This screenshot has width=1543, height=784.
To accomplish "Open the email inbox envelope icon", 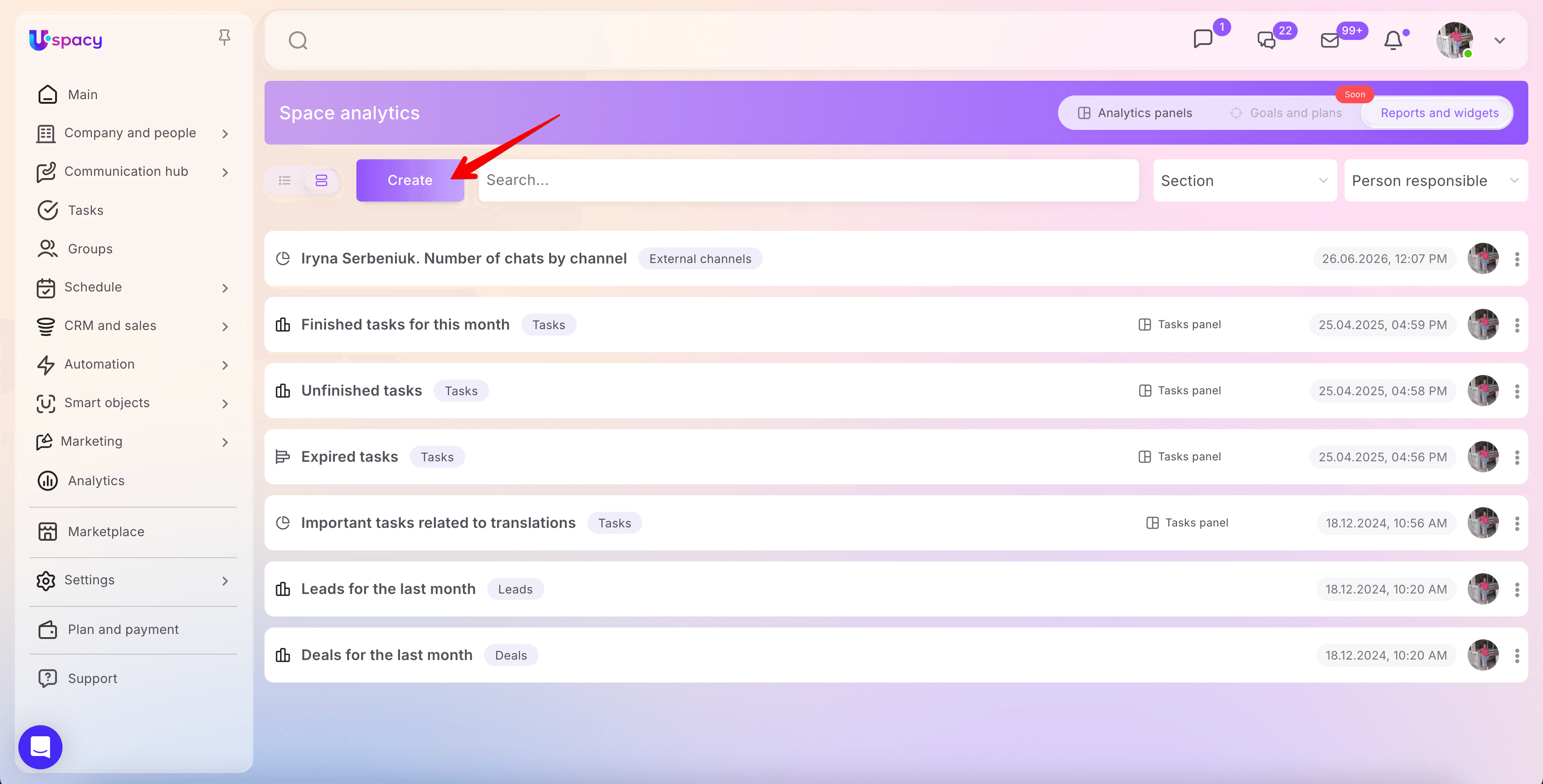I will 1330,40.
